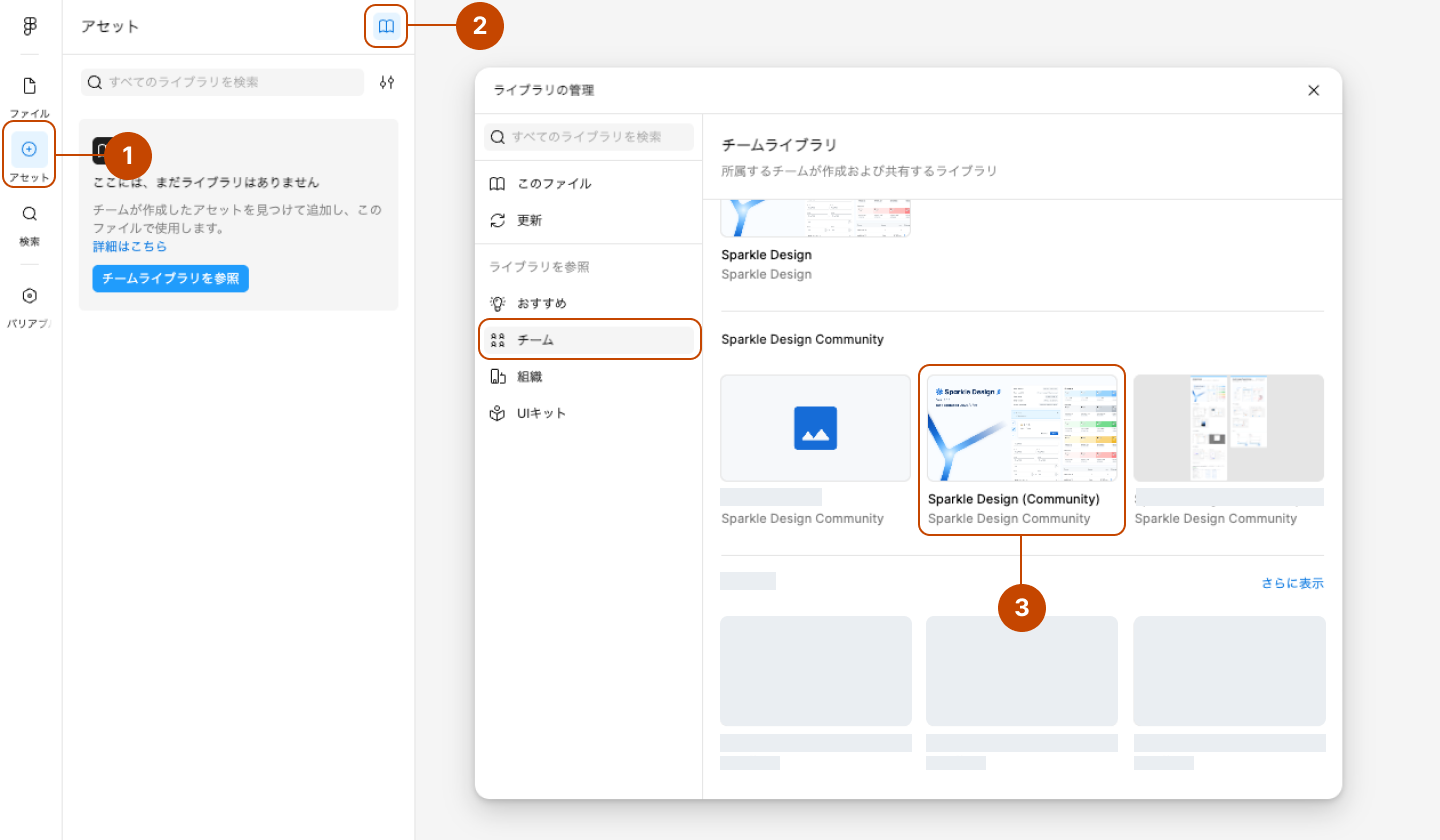The height and width of the screenshot is (840, 1440).
Task: Open the gray multi-page library thumbnail
Action: pyautogui.click(x=1229, y=428)
